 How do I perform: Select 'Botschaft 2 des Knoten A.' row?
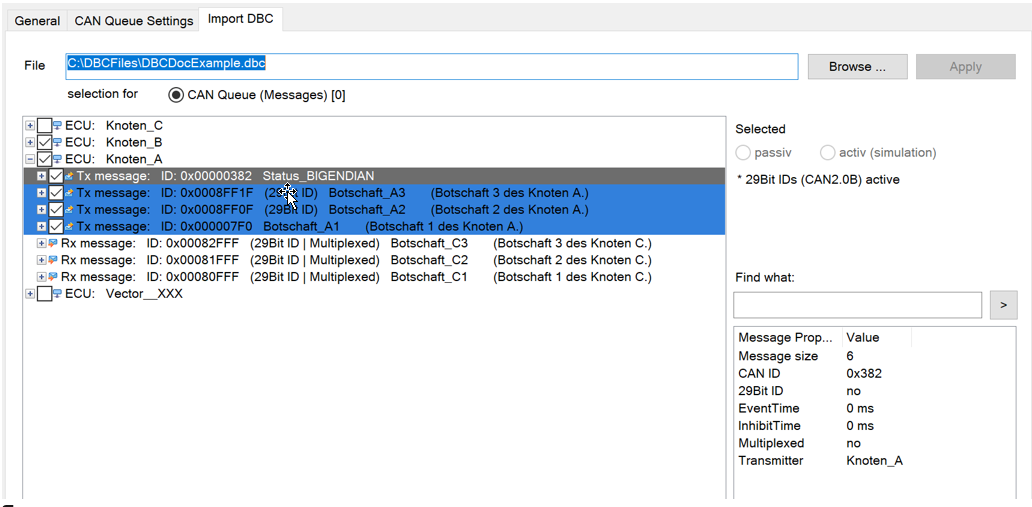tap(374, 209)
